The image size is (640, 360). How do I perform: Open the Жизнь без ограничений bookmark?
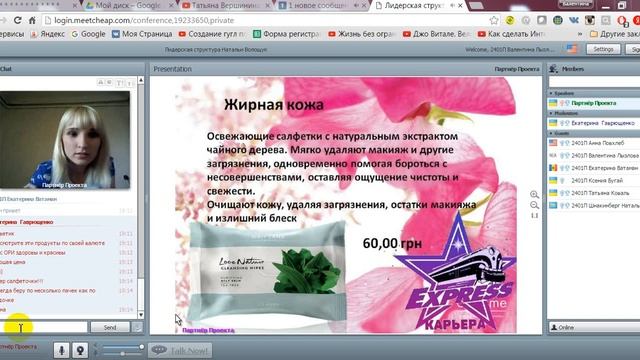tap(362, 34)
